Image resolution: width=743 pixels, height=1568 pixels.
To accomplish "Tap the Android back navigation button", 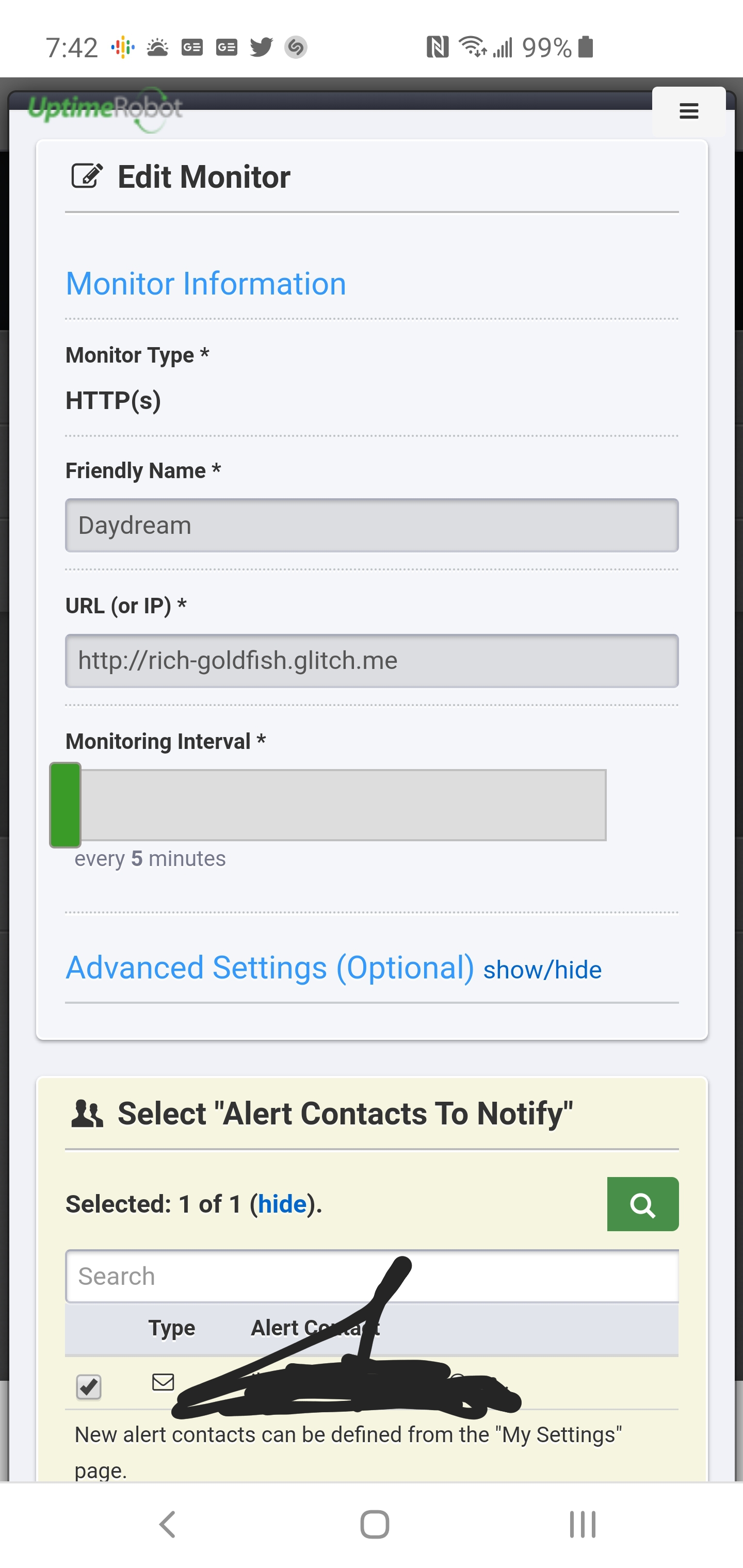I will click(167, 1524).
